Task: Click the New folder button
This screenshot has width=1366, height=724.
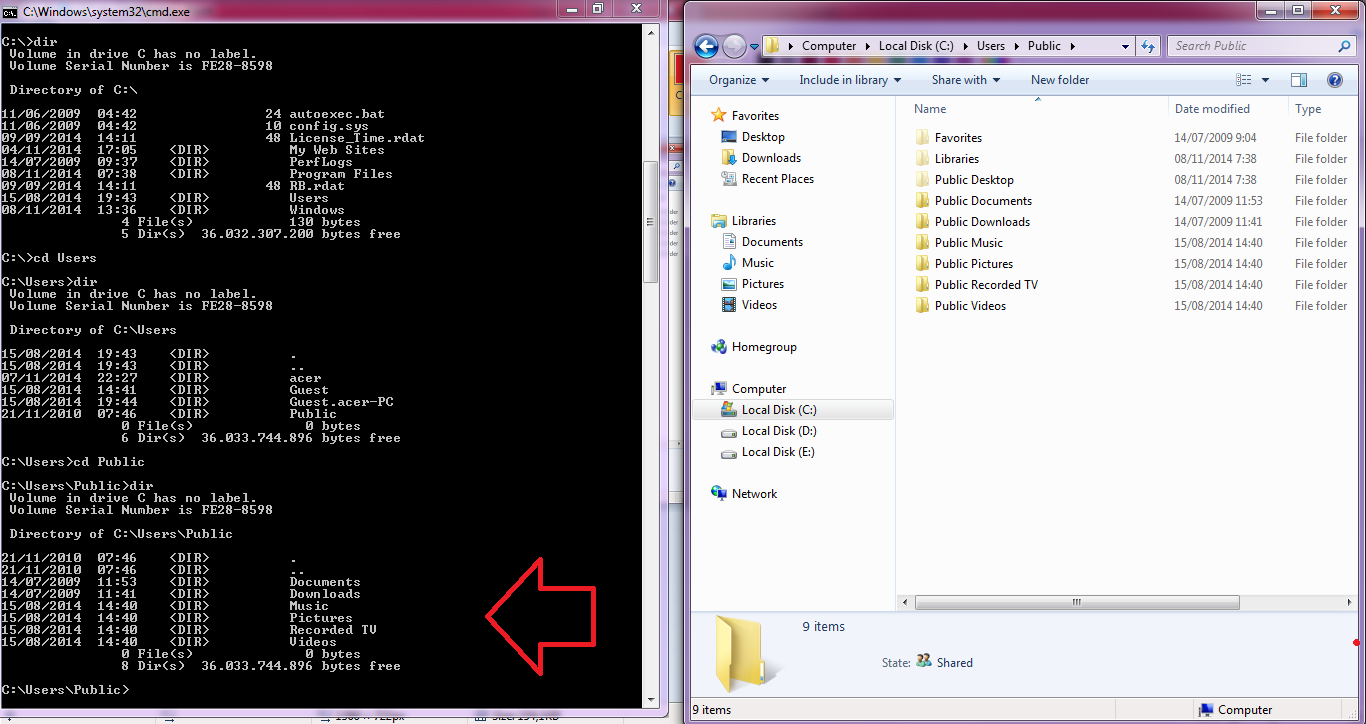Action: pos(1060,80)
